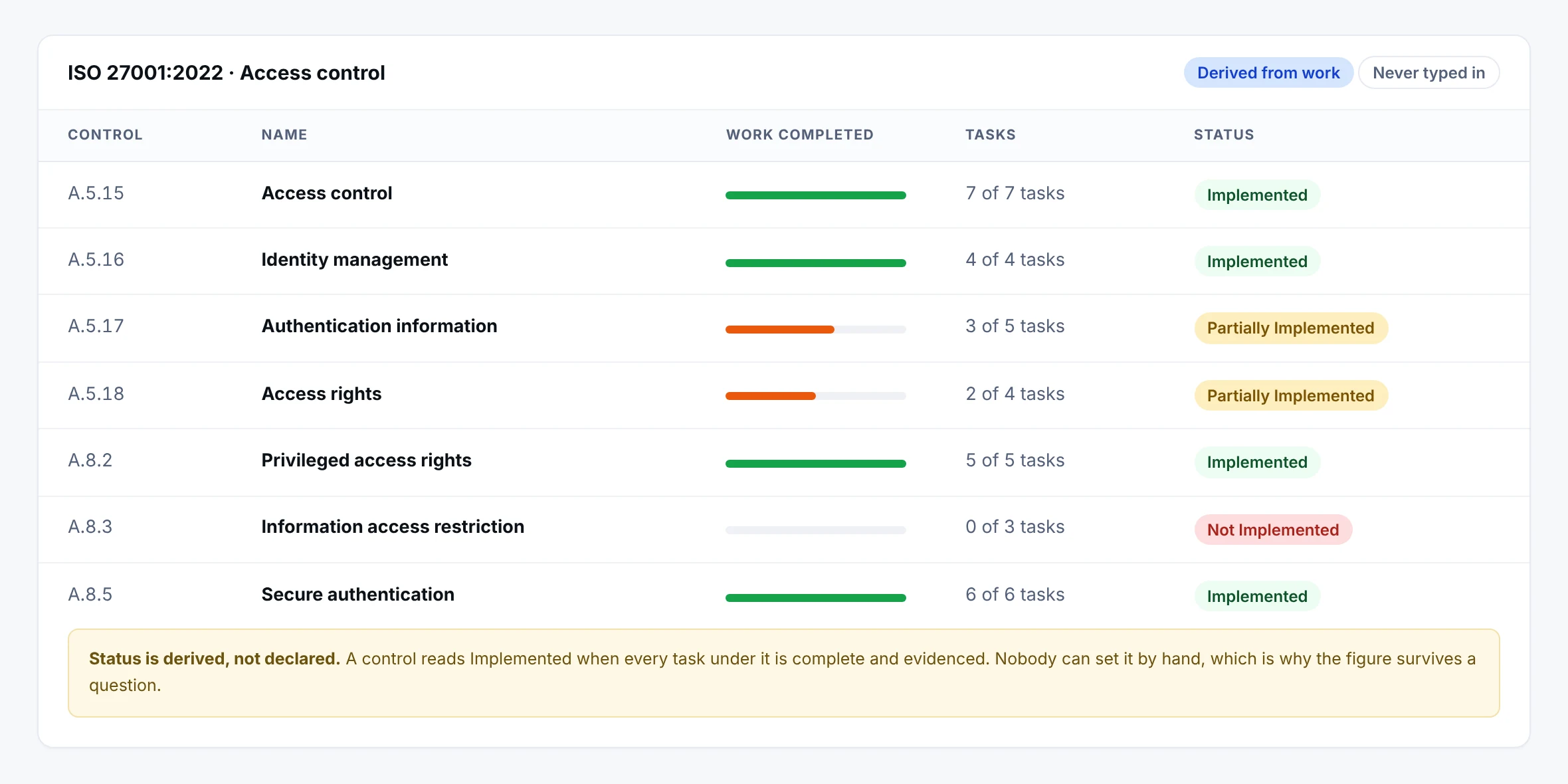
Task: Open 'Information access restriction' control name
Action: 393,527
